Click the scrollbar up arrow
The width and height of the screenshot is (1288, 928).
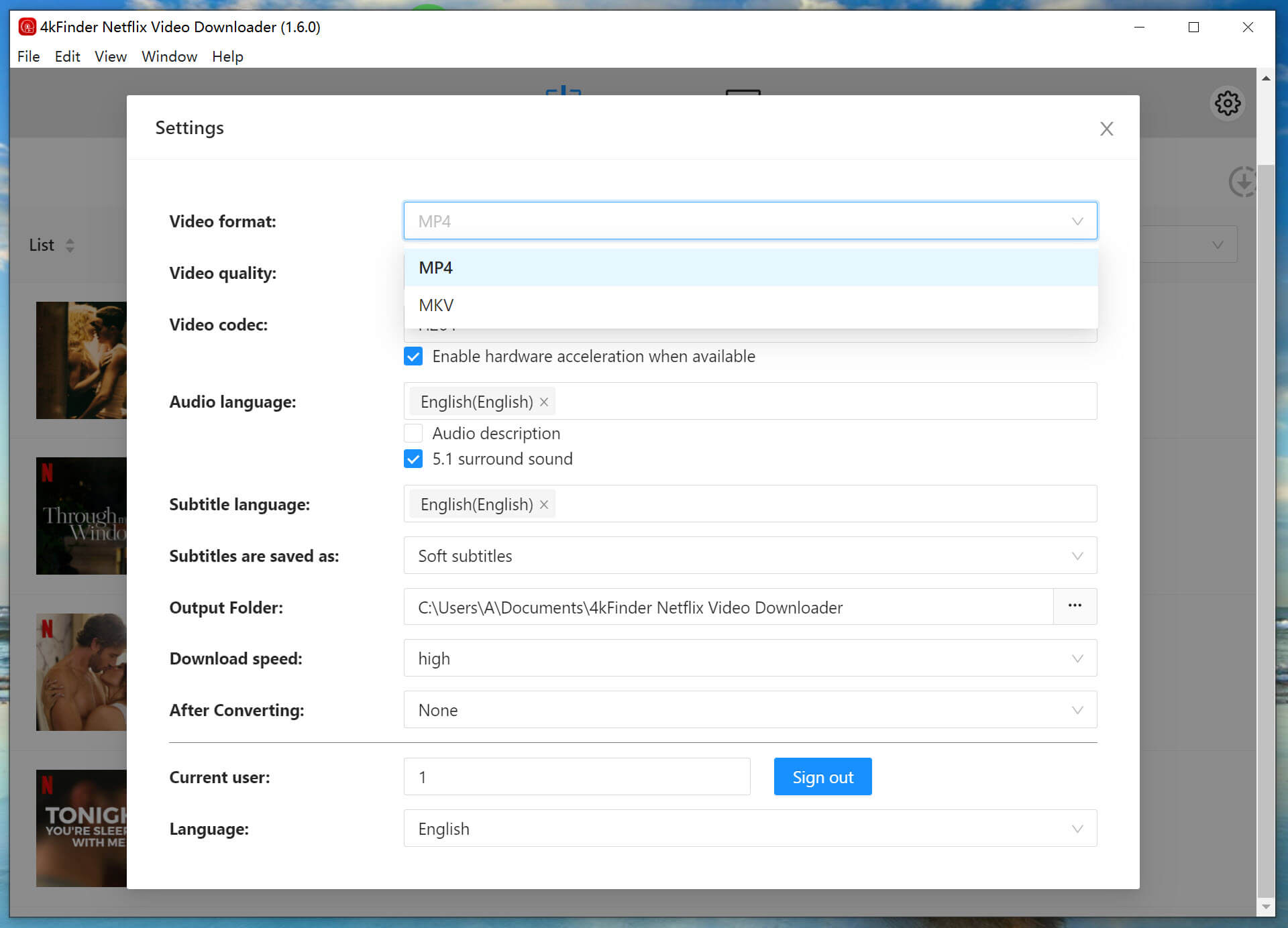1265,78
